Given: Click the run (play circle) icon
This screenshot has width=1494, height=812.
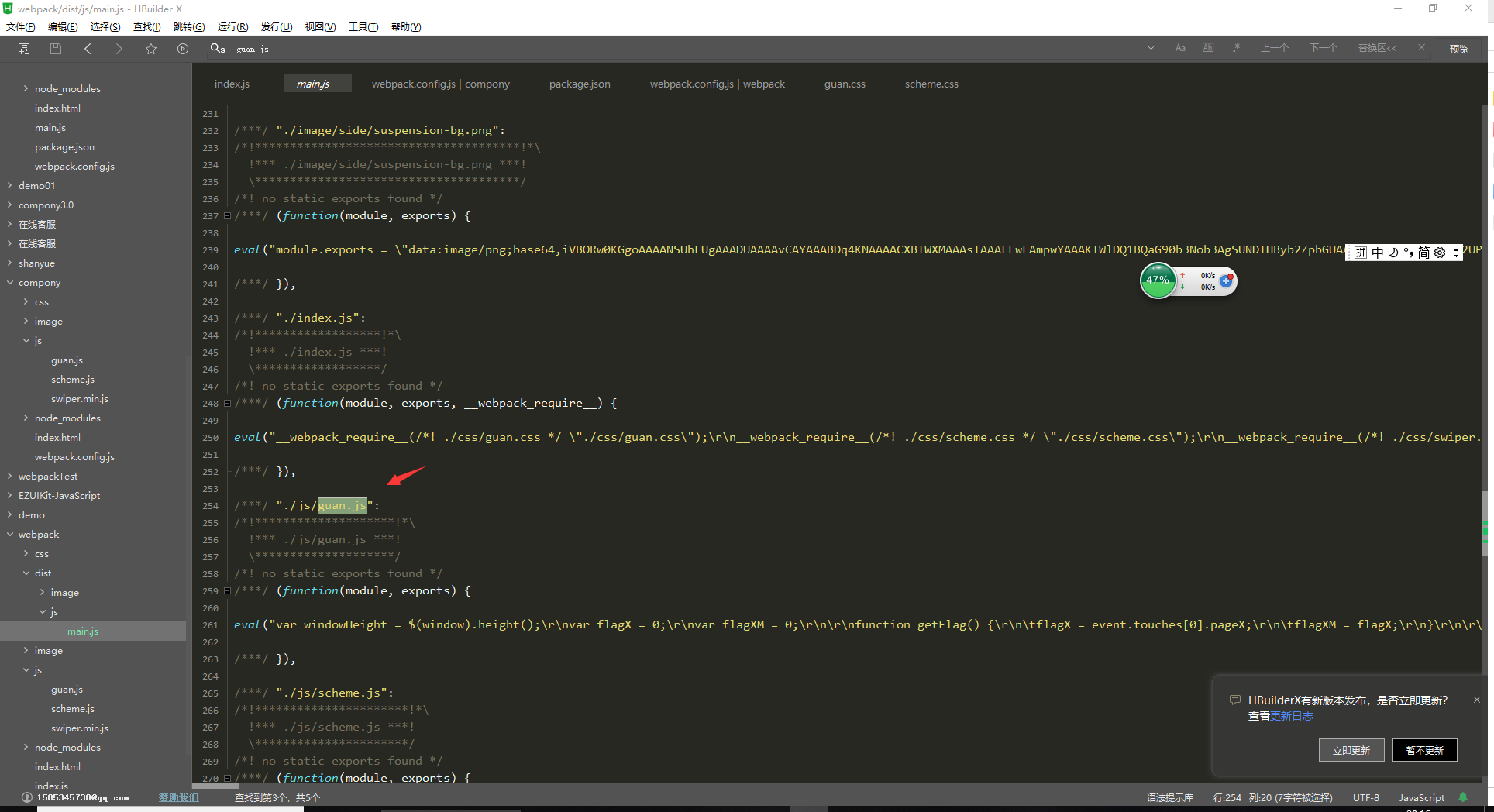Looking at the screenshot, I should [x=183, y=49].
